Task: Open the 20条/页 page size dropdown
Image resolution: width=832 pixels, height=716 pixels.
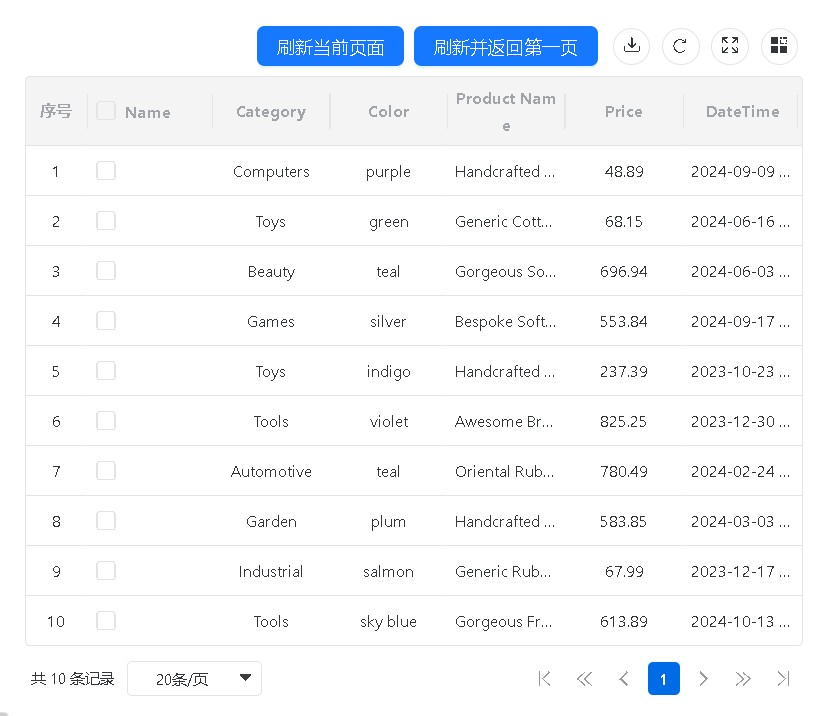Action: 194,679
